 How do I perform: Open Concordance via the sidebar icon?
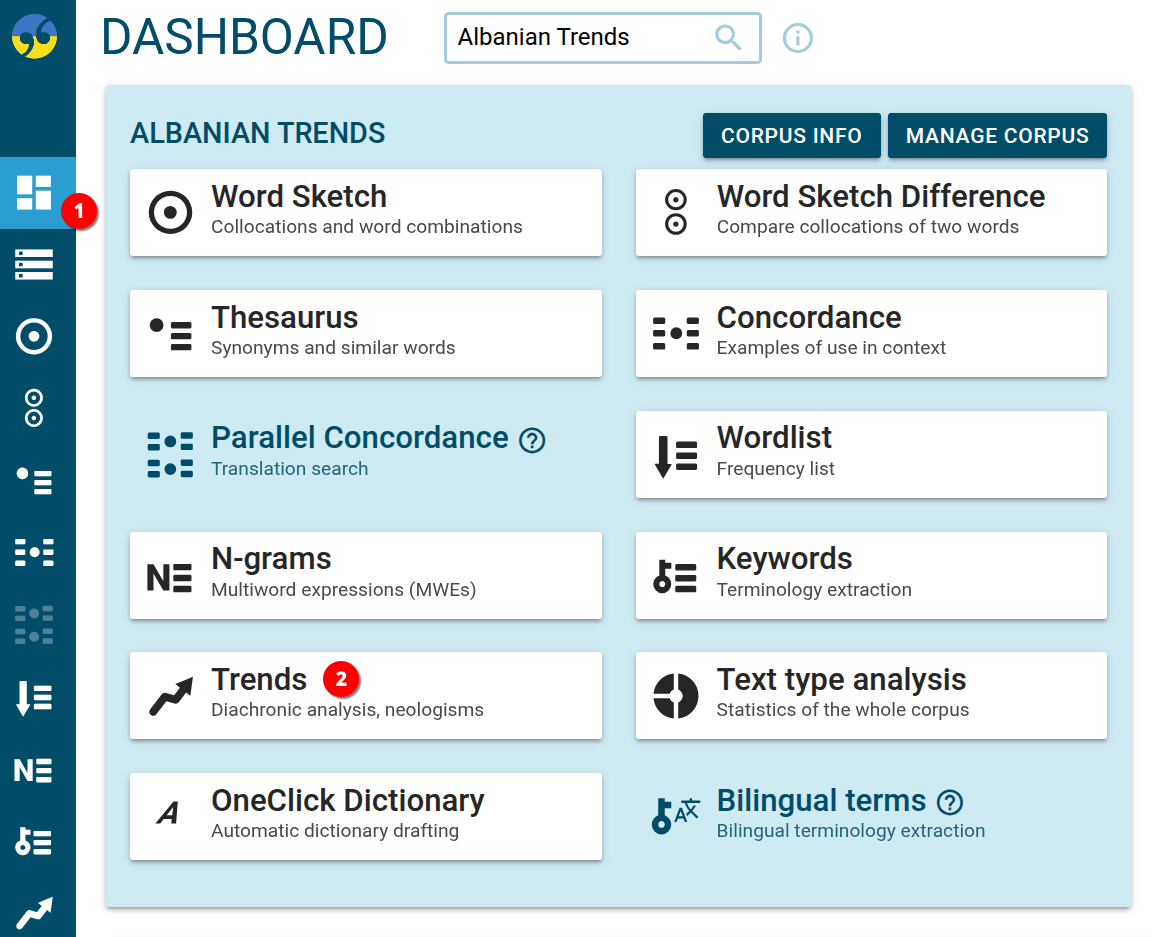(x=35, y=553)
